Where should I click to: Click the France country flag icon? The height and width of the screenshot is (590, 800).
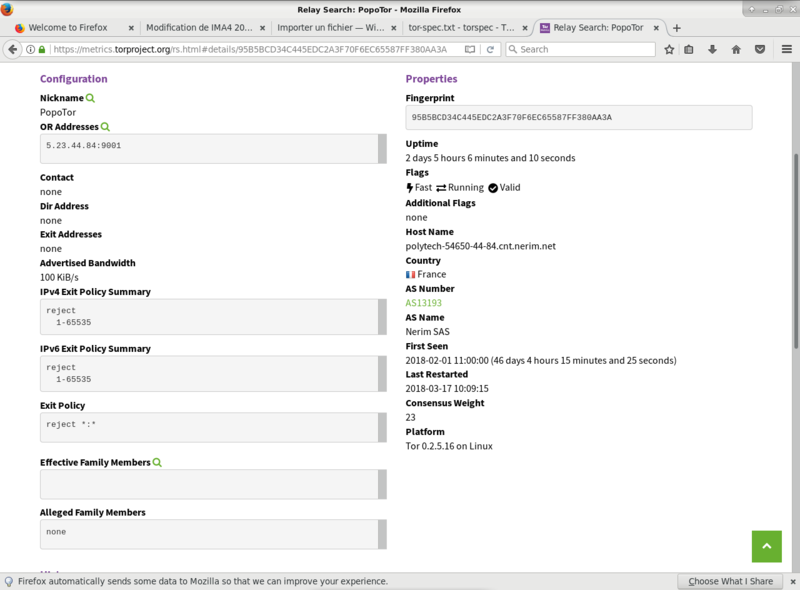[x=409, y=274]
